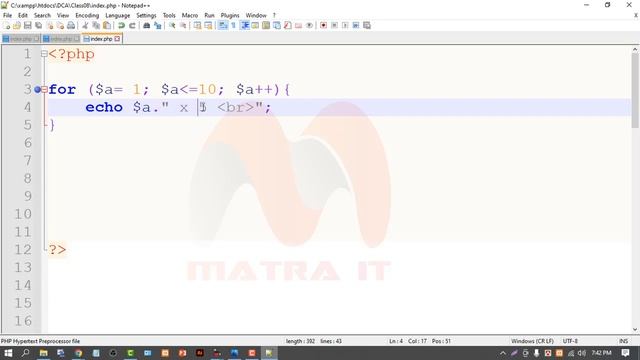Viewport: 640px width, 360px height.
Task: Click the Close document toolbar icon
Action: pyautogui.click(x=50, y=25)
